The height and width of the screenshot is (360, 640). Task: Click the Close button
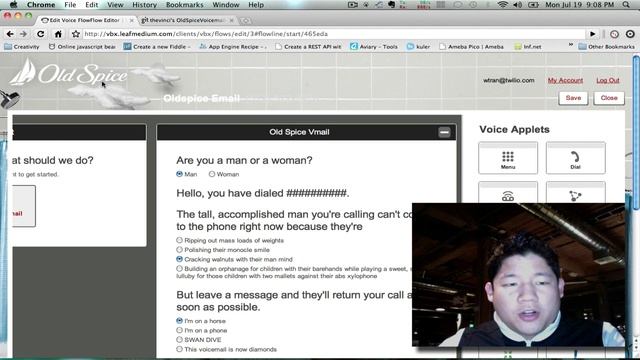click(x=609, y=98)
